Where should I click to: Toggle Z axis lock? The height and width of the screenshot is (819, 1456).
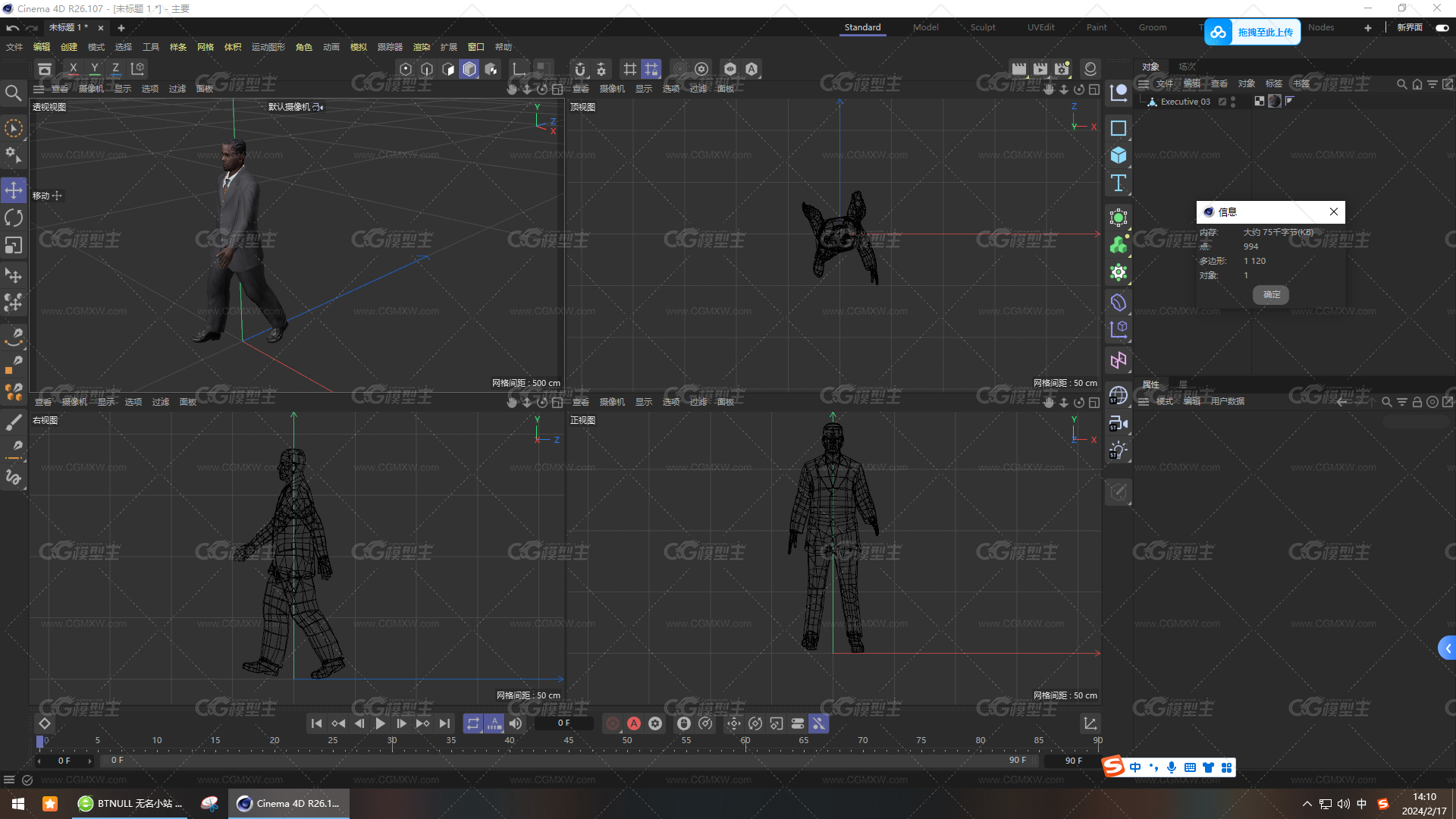tap(115, 69)
